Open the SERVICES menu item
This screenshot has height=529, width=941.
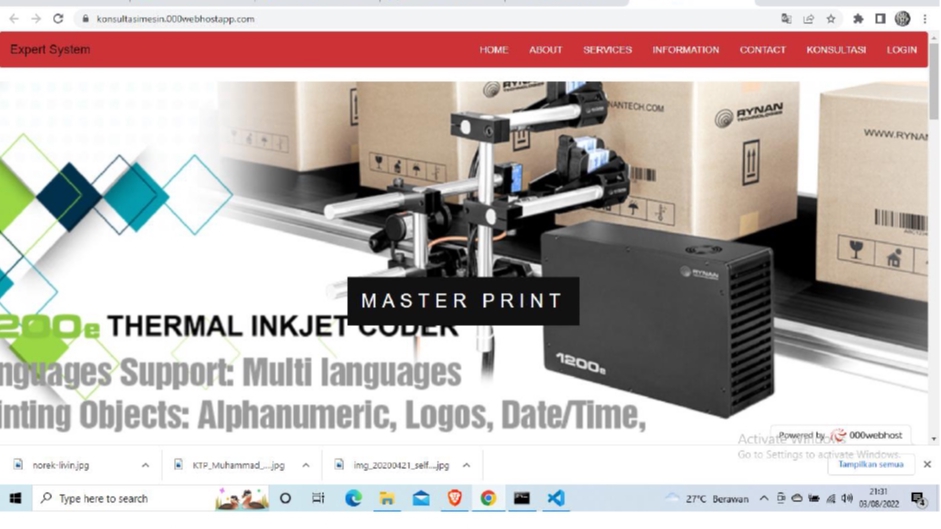click(x=607, y=50)
